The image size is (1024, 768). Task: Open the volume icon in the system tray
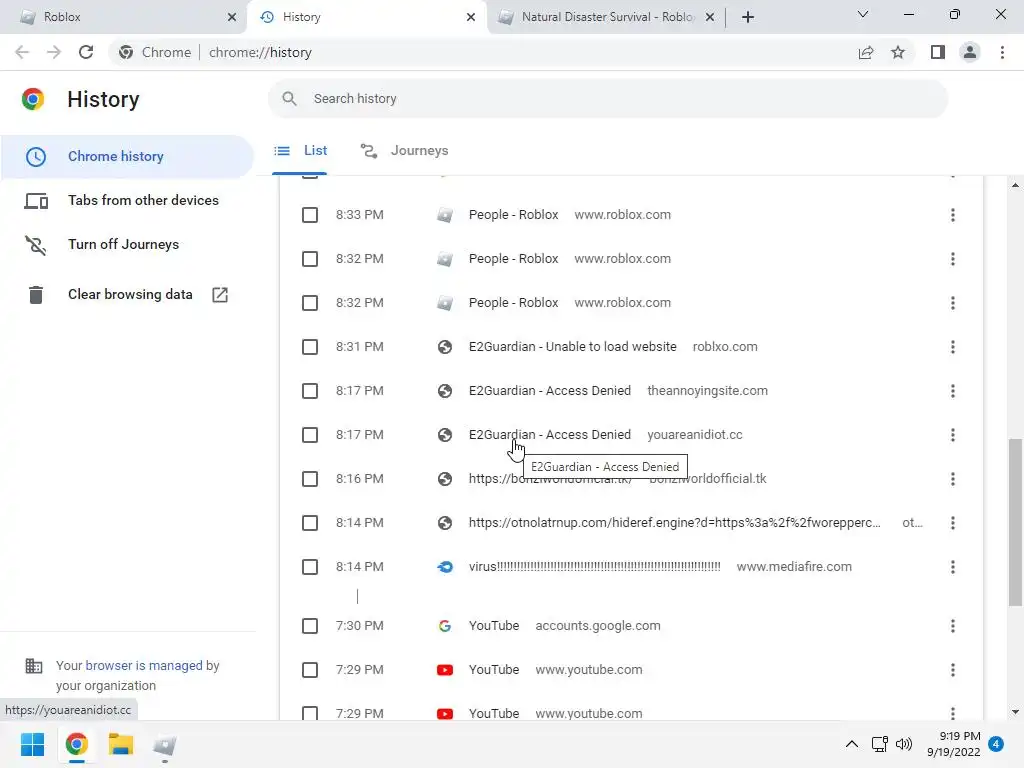click(904, 744)
